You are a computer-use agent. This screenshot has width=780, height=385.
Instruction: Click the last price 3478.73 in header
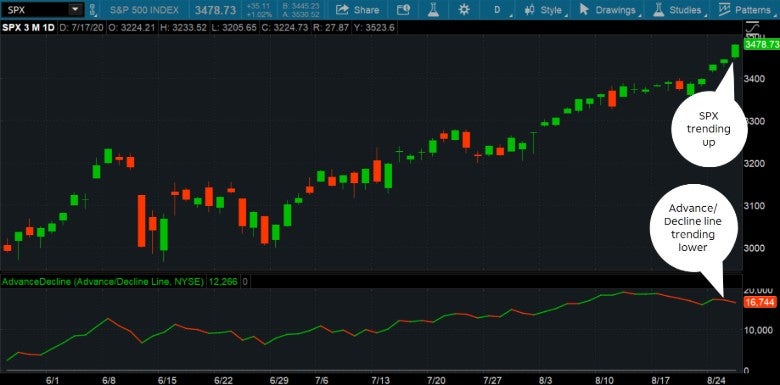tap(215, 10)
